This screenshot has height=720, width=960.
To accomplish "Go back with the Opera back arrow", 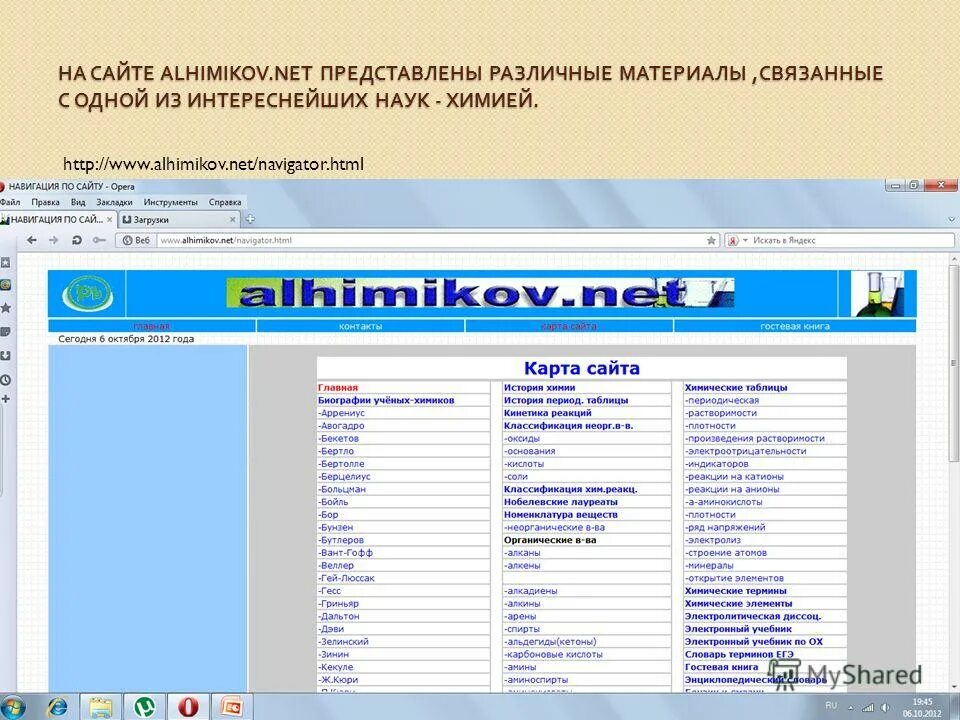I will coord(32,240).
